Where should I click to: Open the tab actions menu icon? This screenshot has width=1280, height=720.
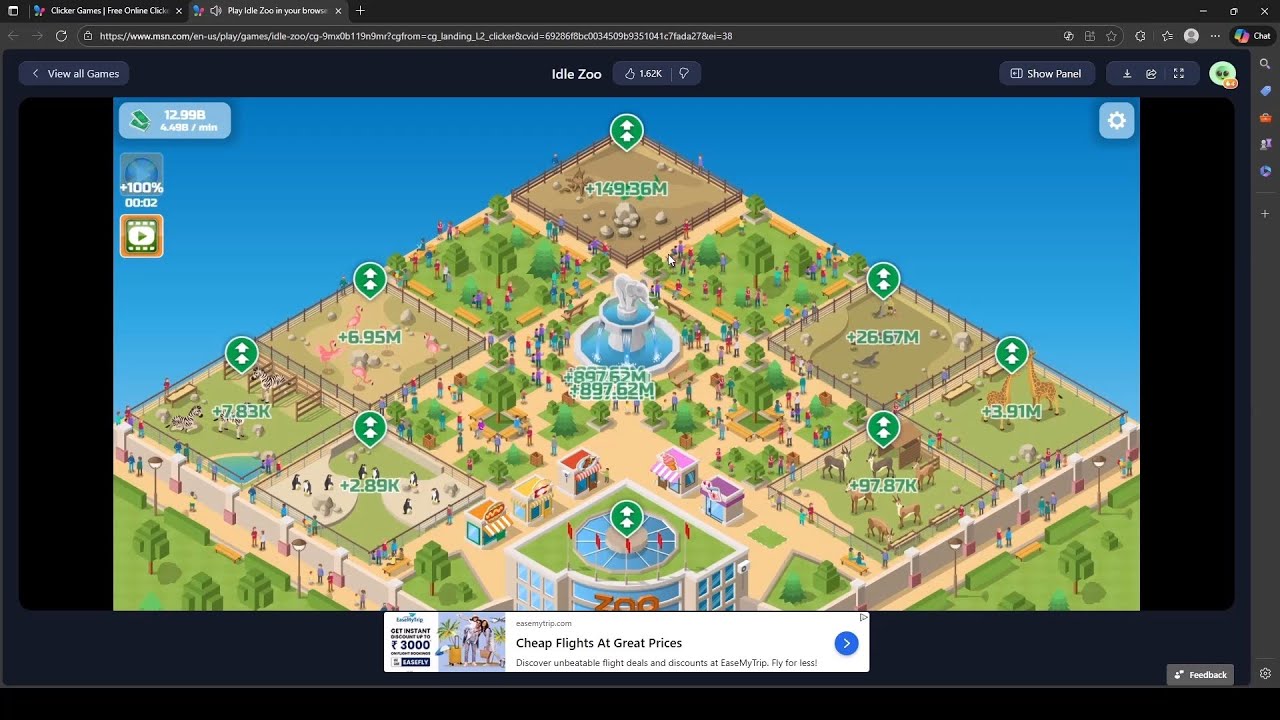[x=13, y=10]
